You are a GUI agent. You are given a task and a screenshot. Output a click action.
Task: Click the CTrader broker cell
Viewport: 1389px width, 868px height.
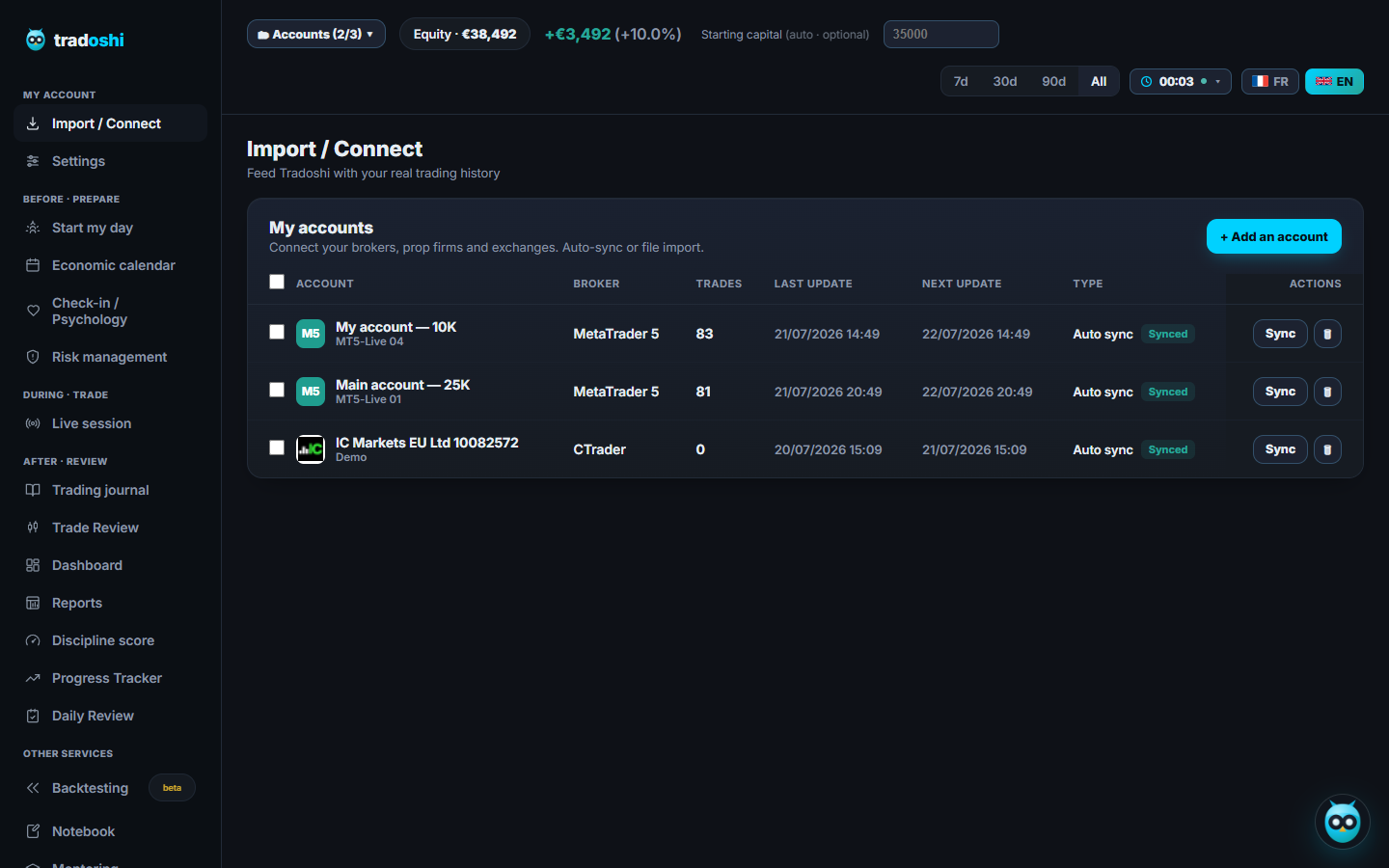point(599,449)
